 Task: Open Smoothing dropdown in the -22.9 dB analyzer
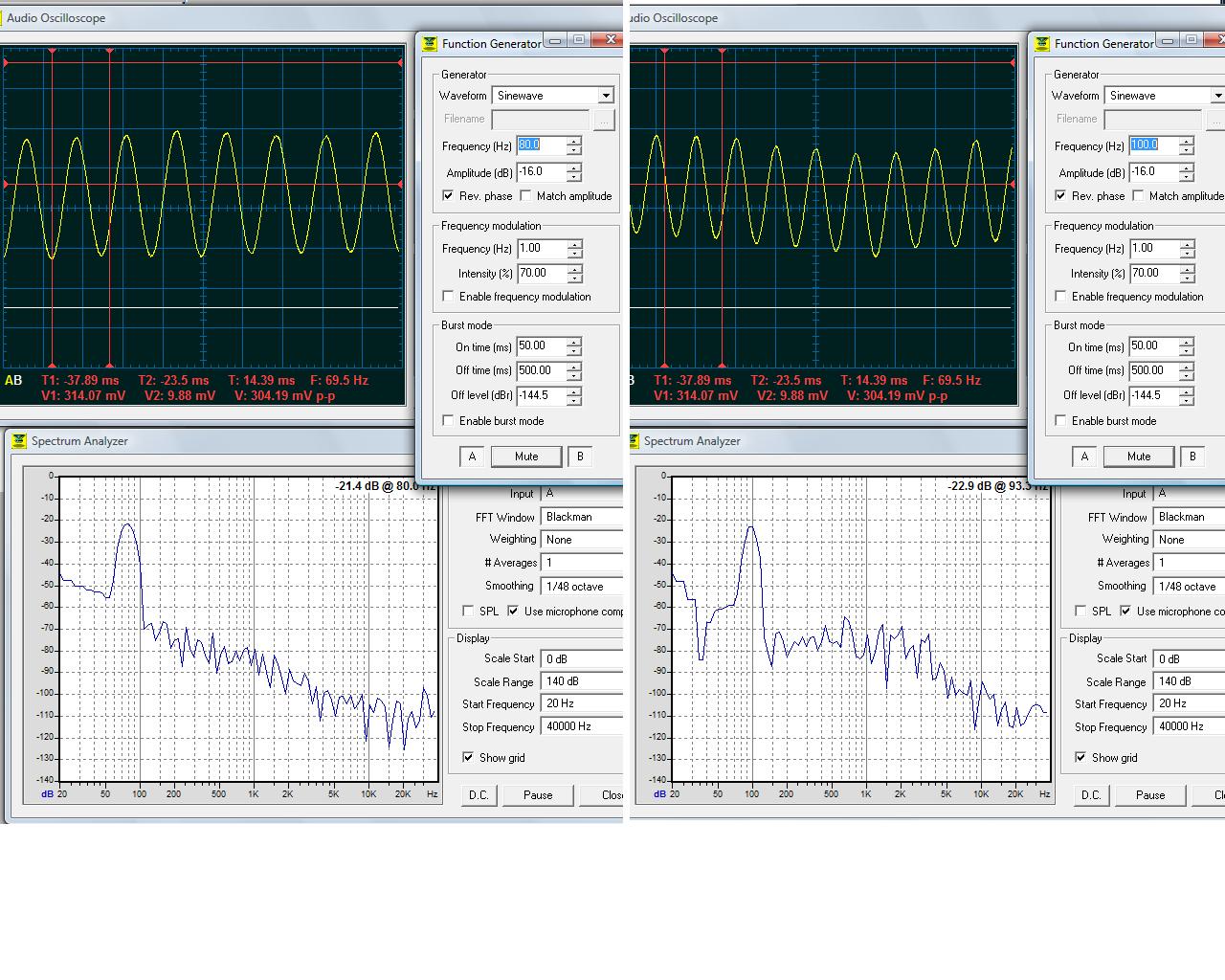tap(1189, 587)
